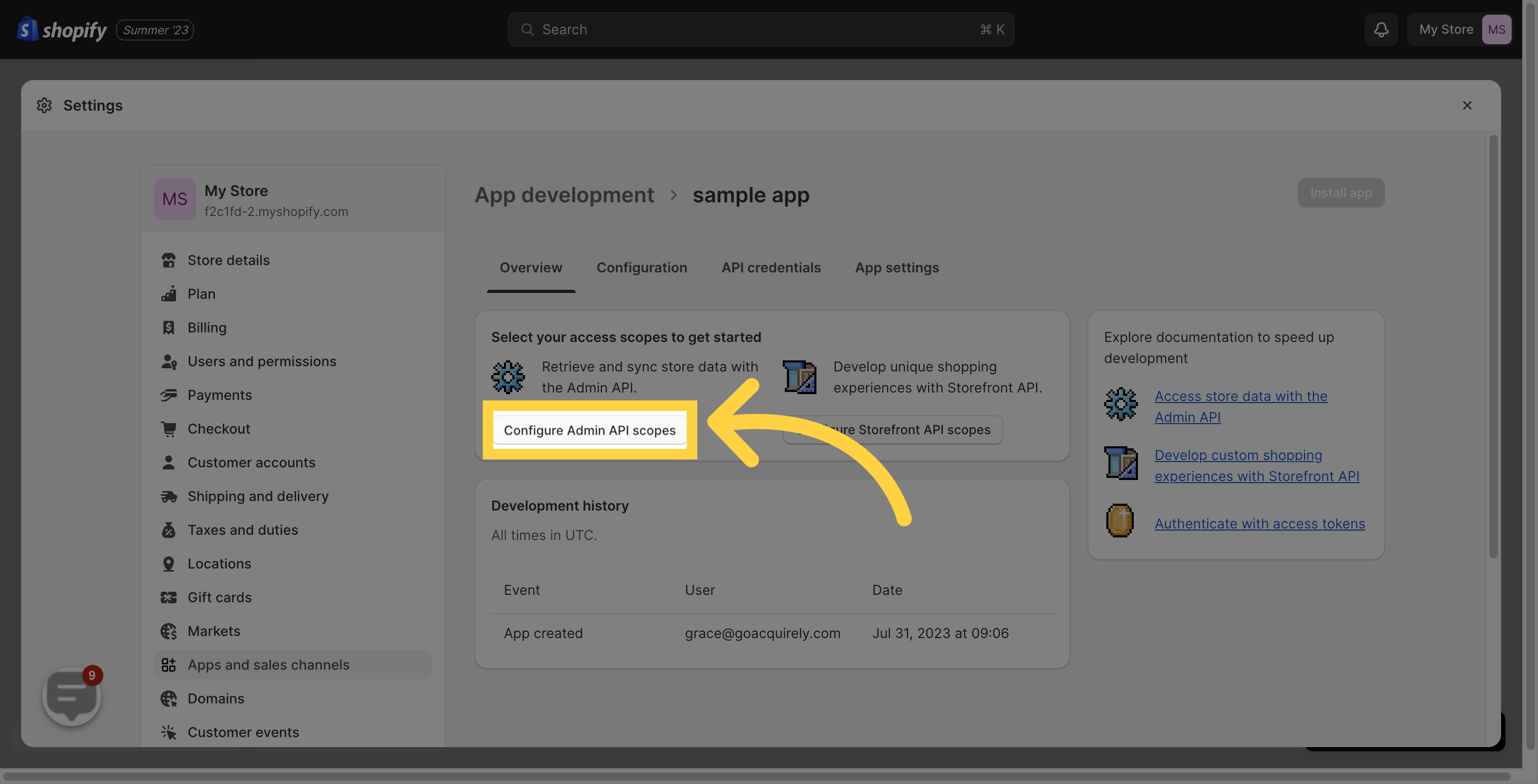Viewport: 1538px width, 784px height.
Task: Click the Customer events icon
Action: (168, 732)
